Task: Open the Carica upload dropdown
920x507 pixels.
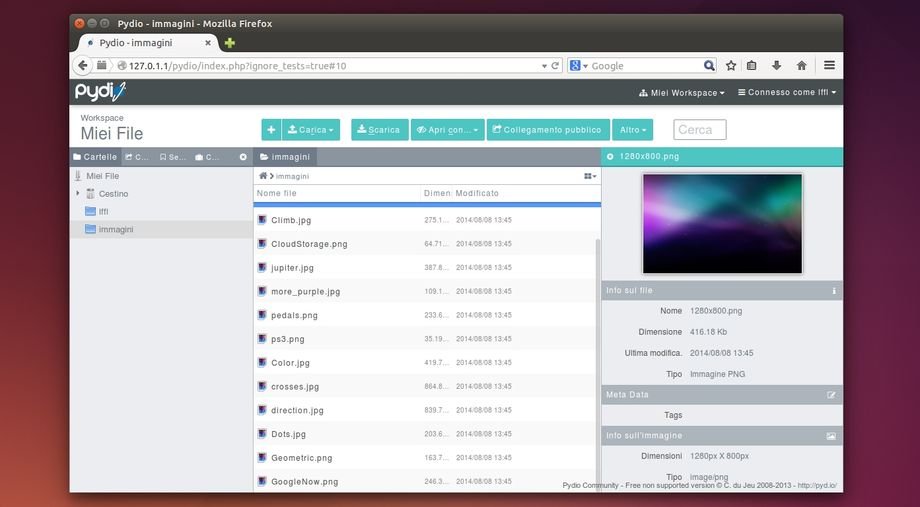Action: (312, 130)
